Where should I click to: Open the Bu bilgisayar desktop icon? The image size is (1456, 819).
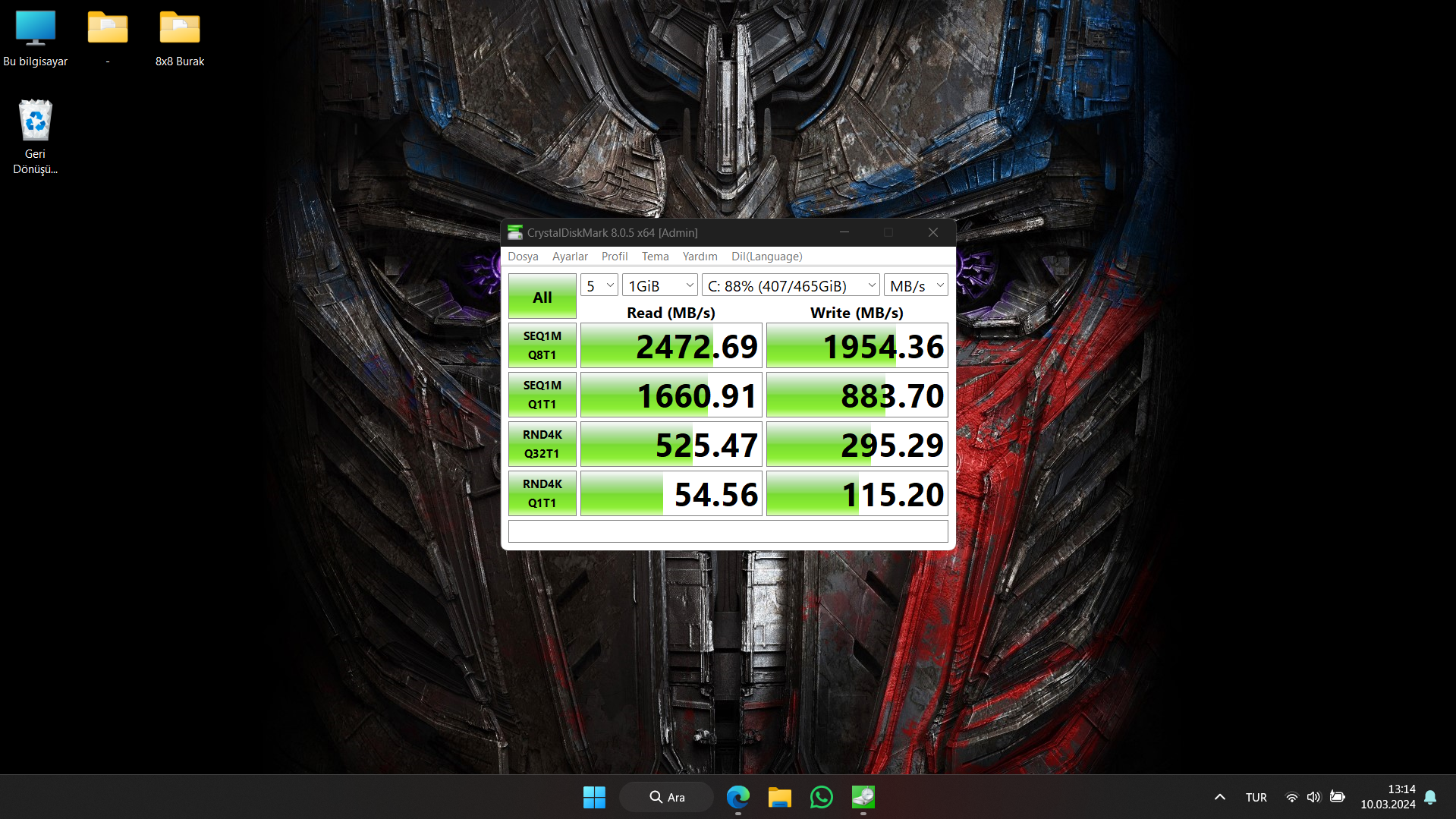point(36,39)
